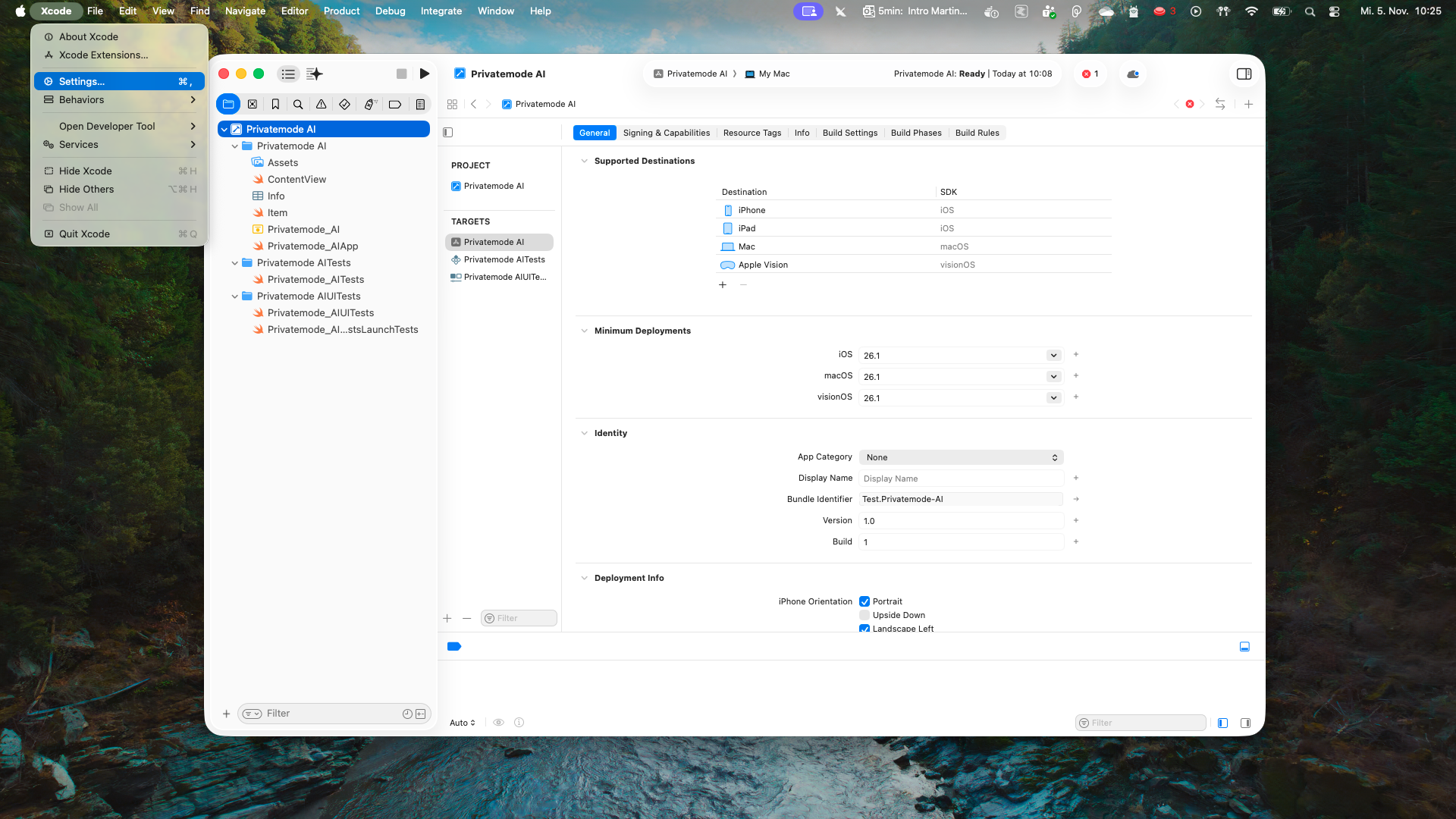Hide the debug area

pyautogui.click(x=1244, y=647)
